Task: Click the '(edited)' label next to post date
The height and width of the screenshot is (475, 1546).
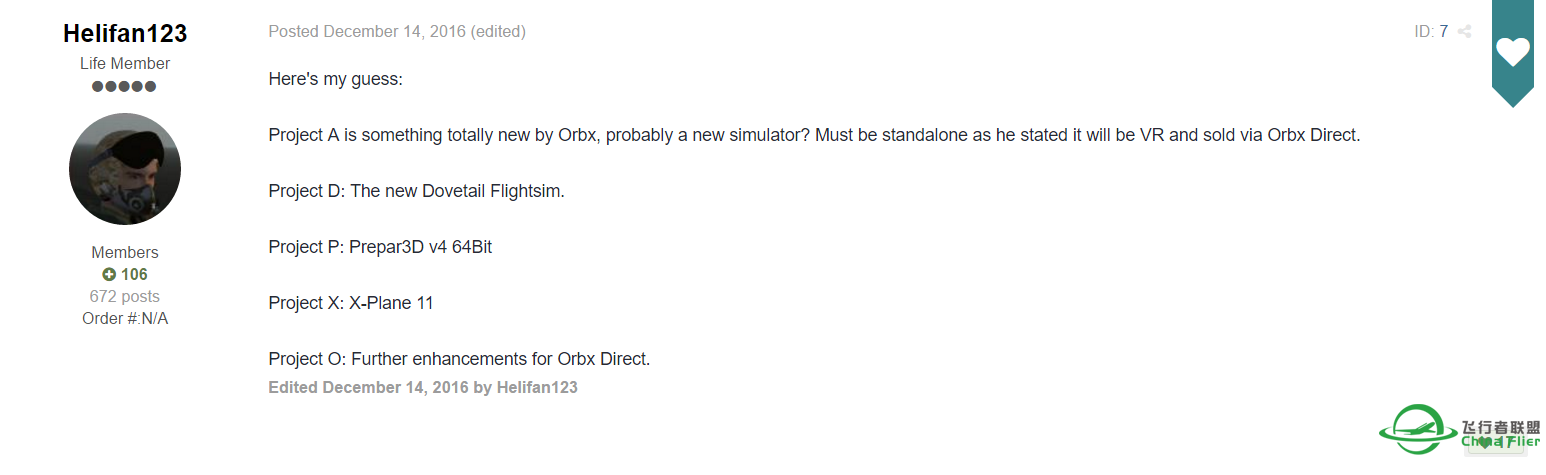Action: pos(498,32)
